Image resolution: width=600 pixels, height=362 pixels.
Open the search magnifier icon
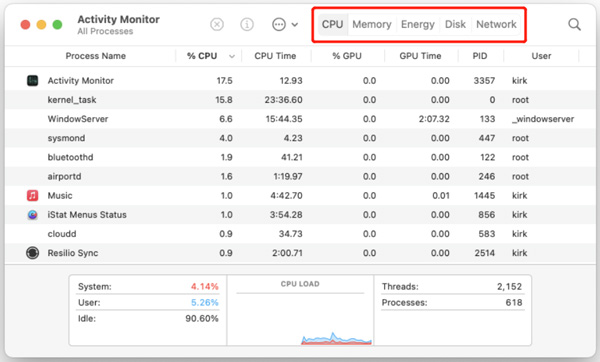574,25
